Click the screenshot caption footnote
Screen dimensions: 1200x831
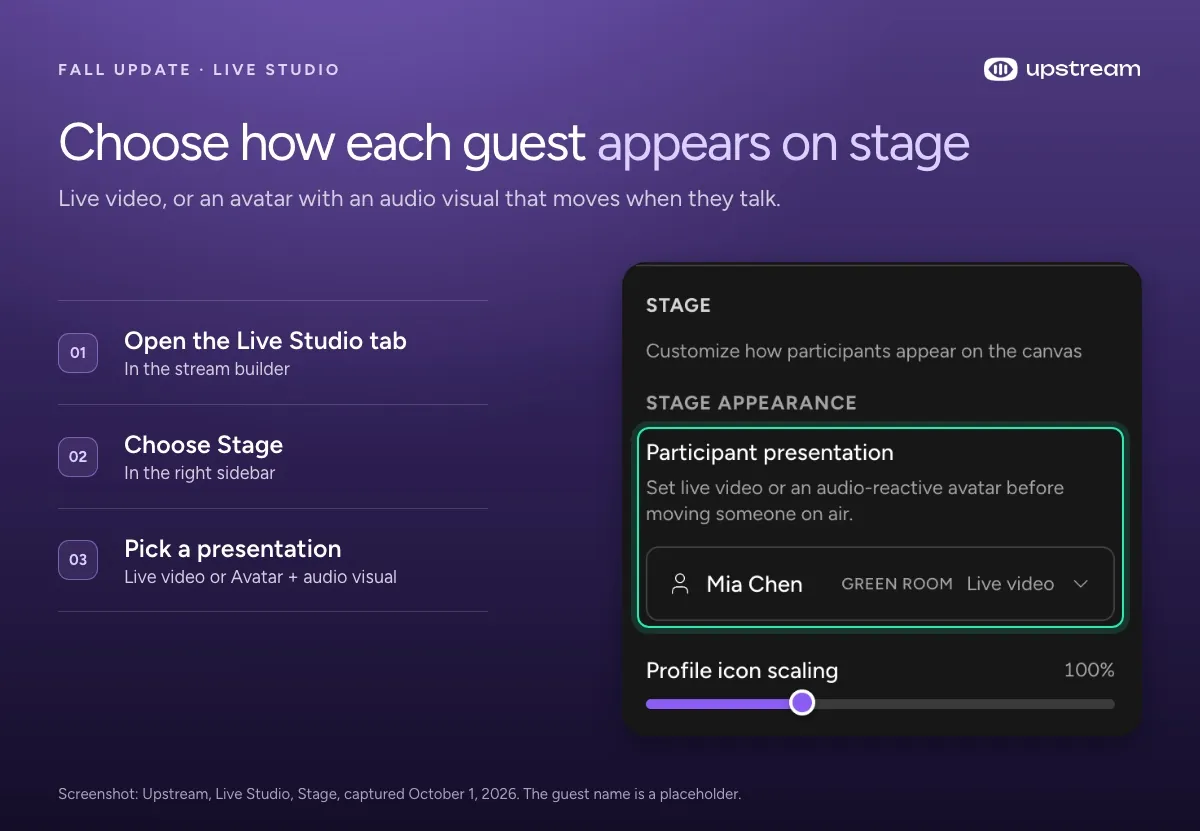[x=400, y=794]
